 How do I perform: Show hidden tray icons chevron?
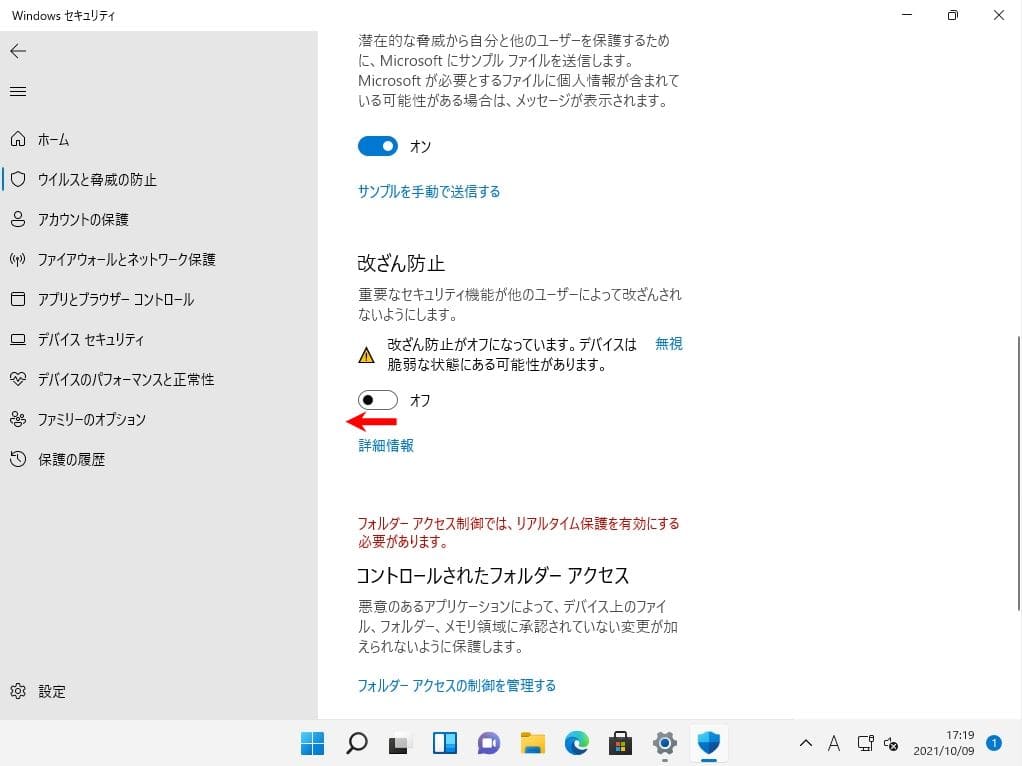click(806, 743)
